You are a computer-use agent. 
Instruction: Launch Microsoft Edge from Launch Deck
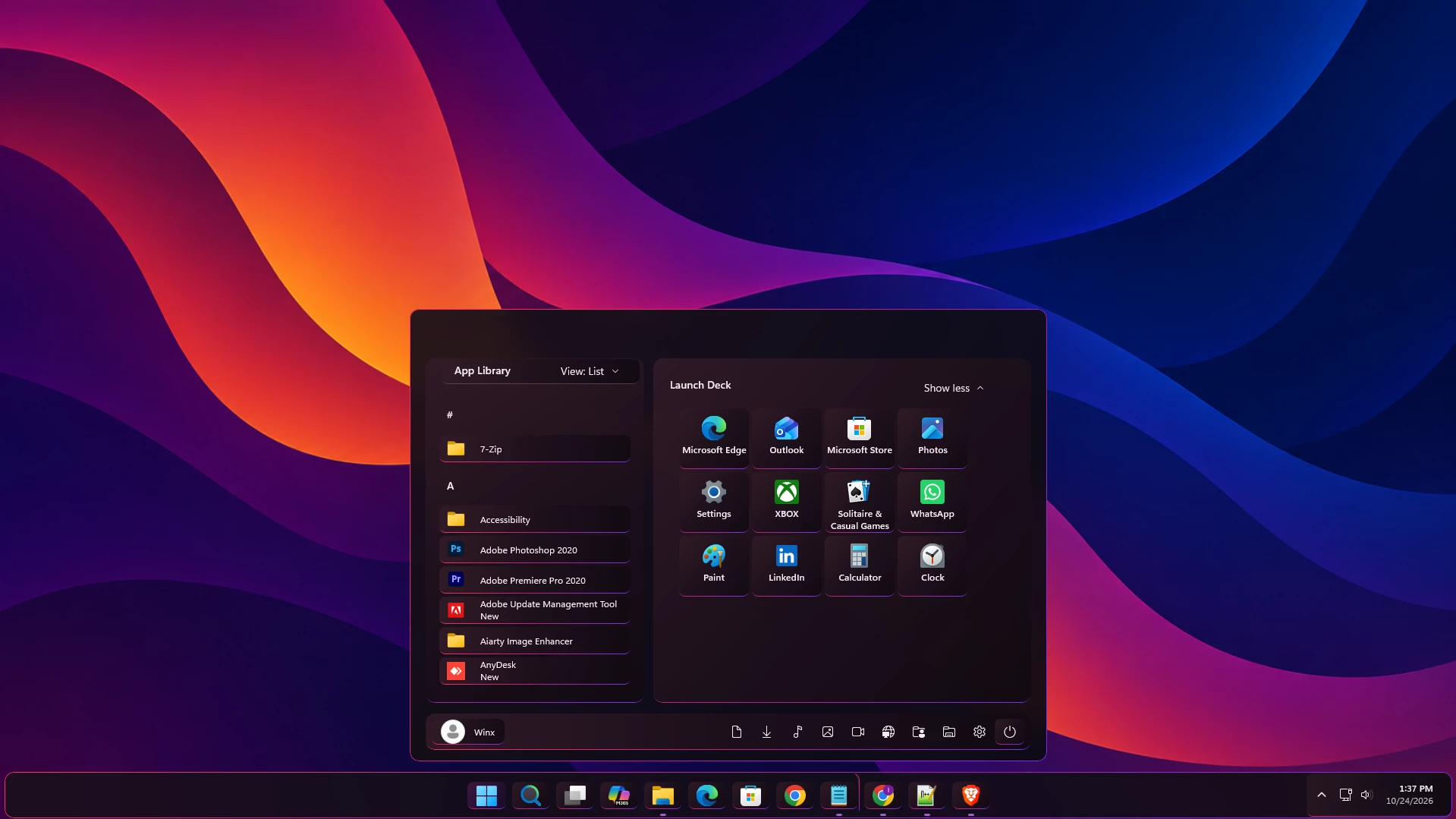click(x=714, y=437)
